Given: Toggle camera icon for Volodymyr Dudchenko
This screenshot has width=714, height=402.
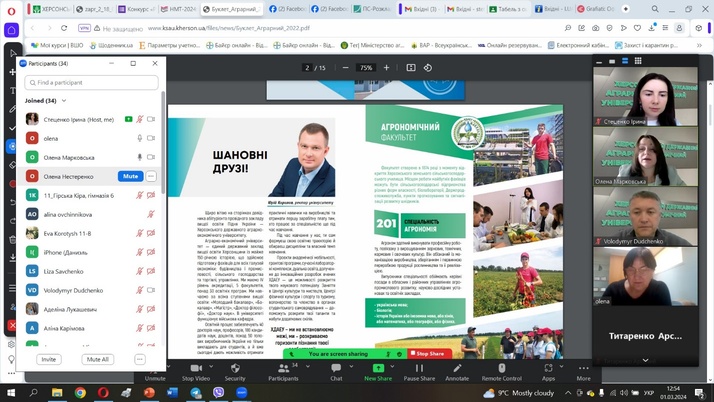Looking at the screenshot, I should pyautogui.click(x=151, y=290).
